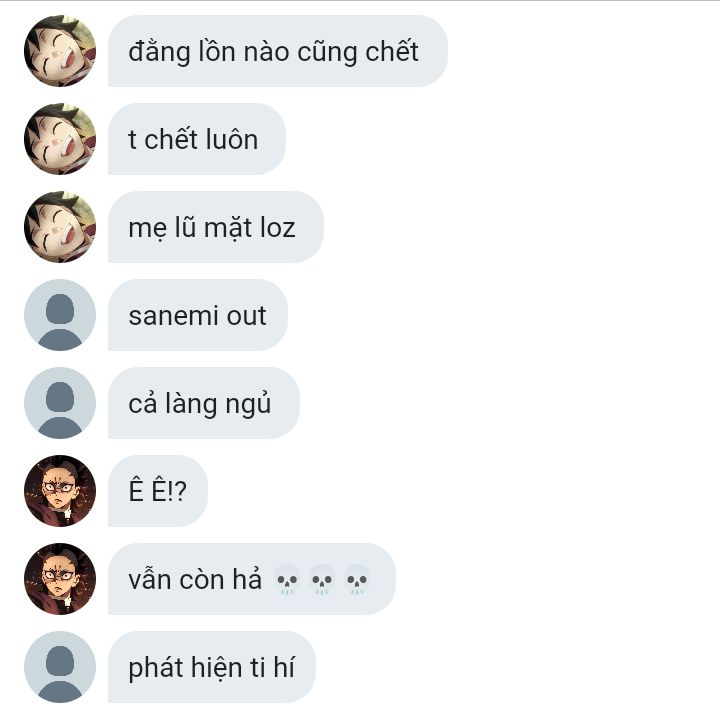Tap default avatar next to "sanemi out"
Image resolution: width=720 pixels, height=711 pixels.
(x=60, y=315)
